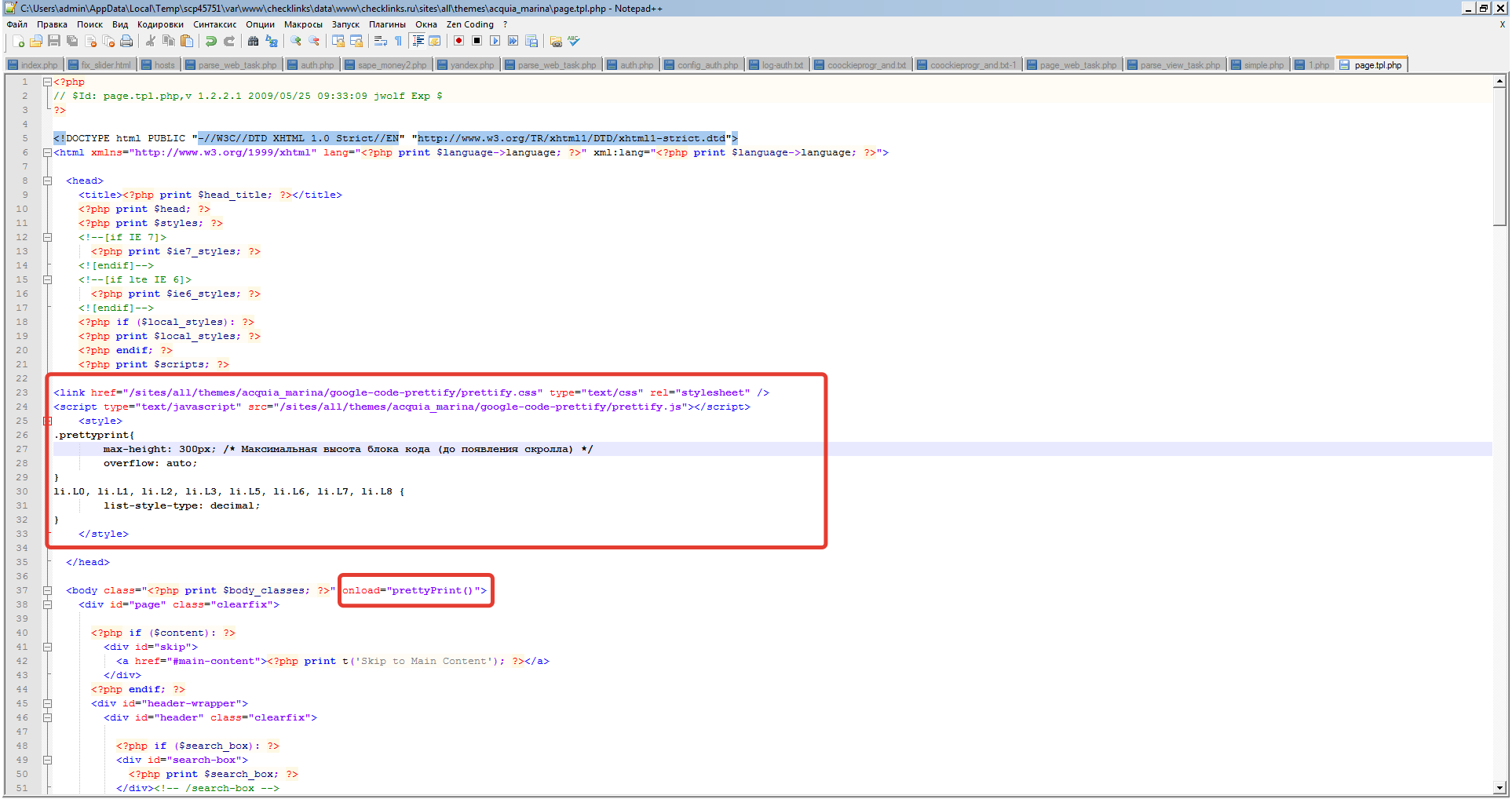Toggle synchronize vertical scrolling

pos(338,42)
